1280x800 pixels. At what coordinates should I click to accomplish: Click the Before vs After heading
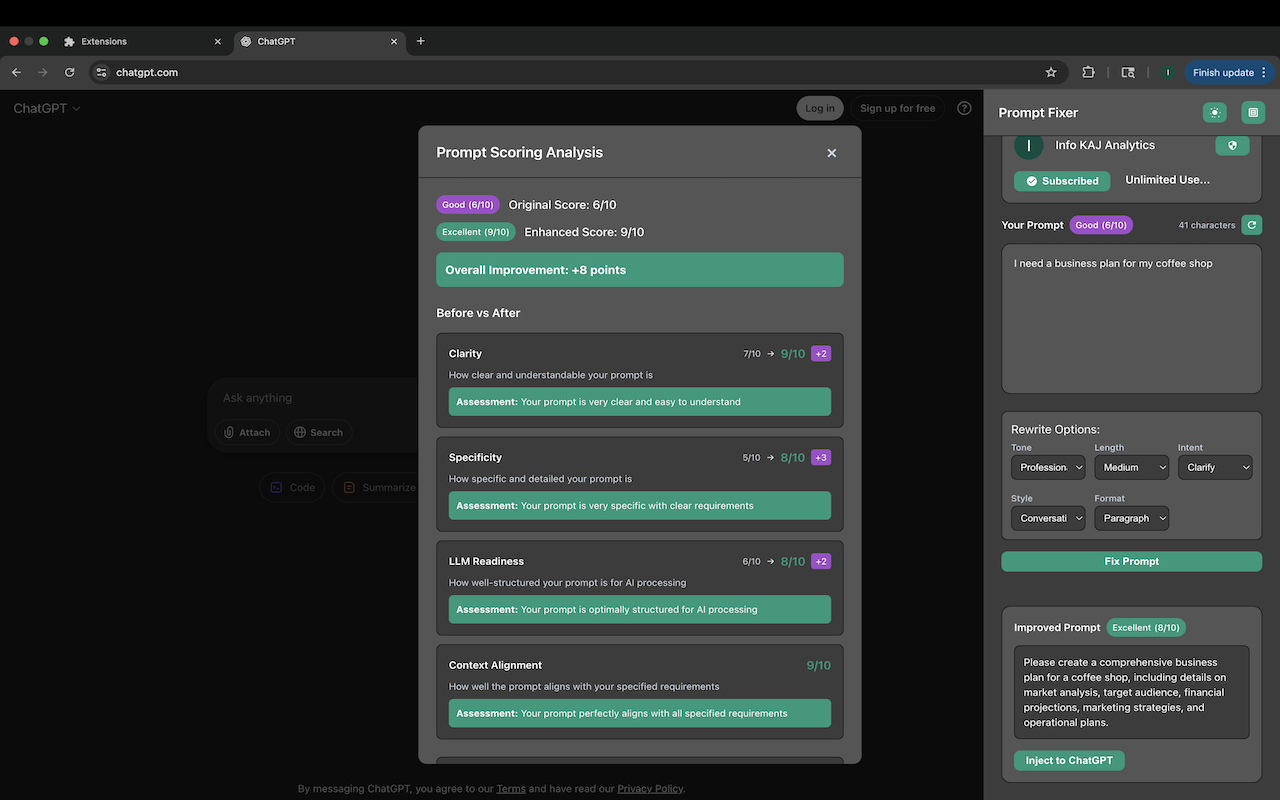coord(478,313)
